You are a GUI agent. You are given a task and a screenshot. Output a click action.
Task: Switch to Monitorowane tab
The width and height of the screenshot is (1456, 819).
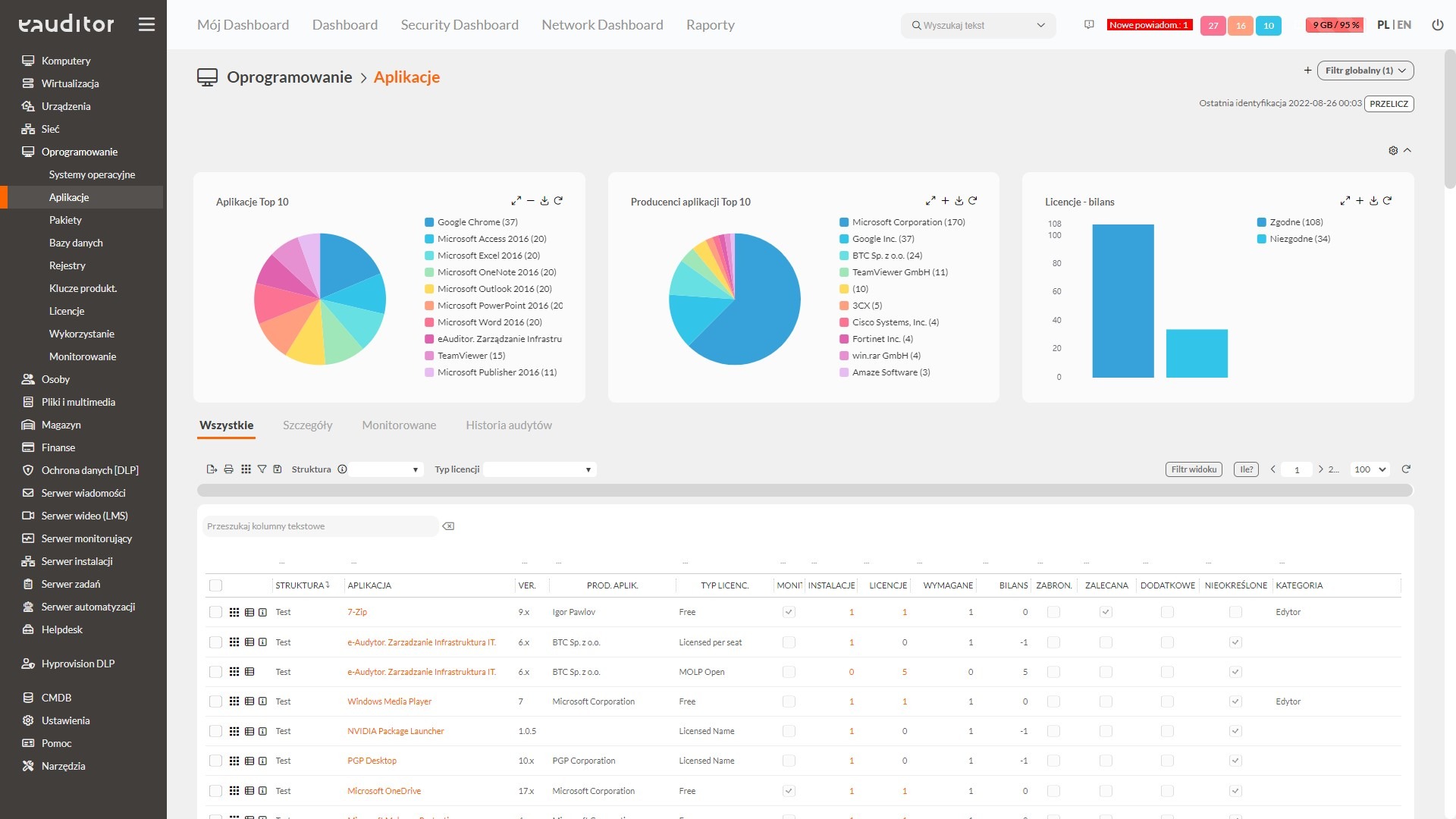tap(399, 425)
